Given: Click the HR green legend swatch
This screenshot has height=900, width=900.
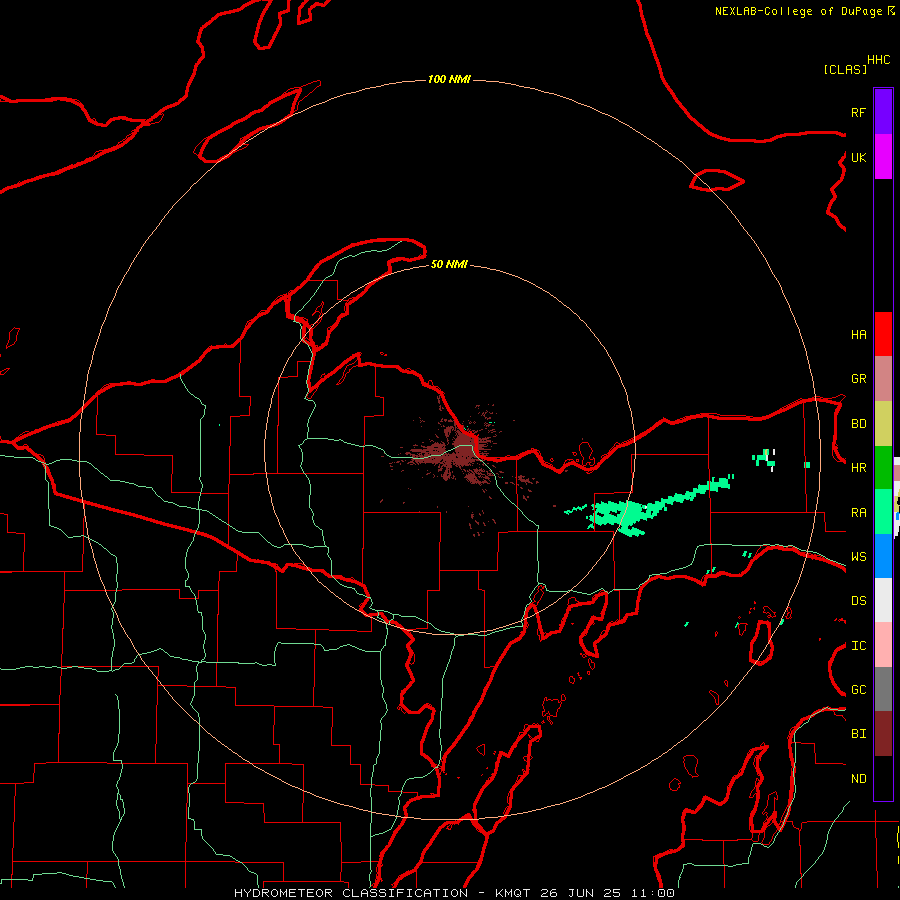Looking at the screenshot, I should tap(883, 468).
